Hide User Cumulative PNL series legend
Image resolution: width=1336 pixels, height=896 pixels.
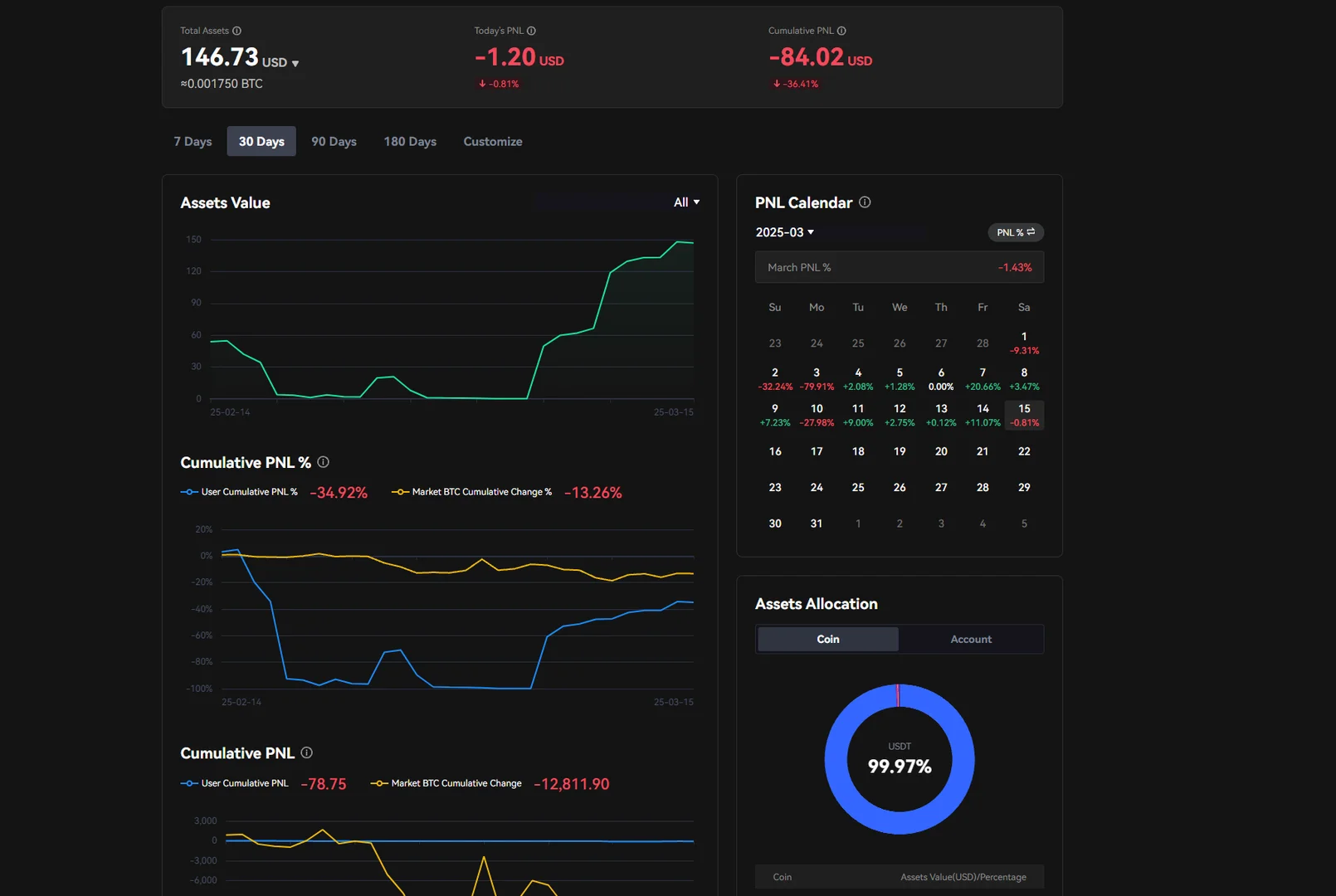[189, 783]
